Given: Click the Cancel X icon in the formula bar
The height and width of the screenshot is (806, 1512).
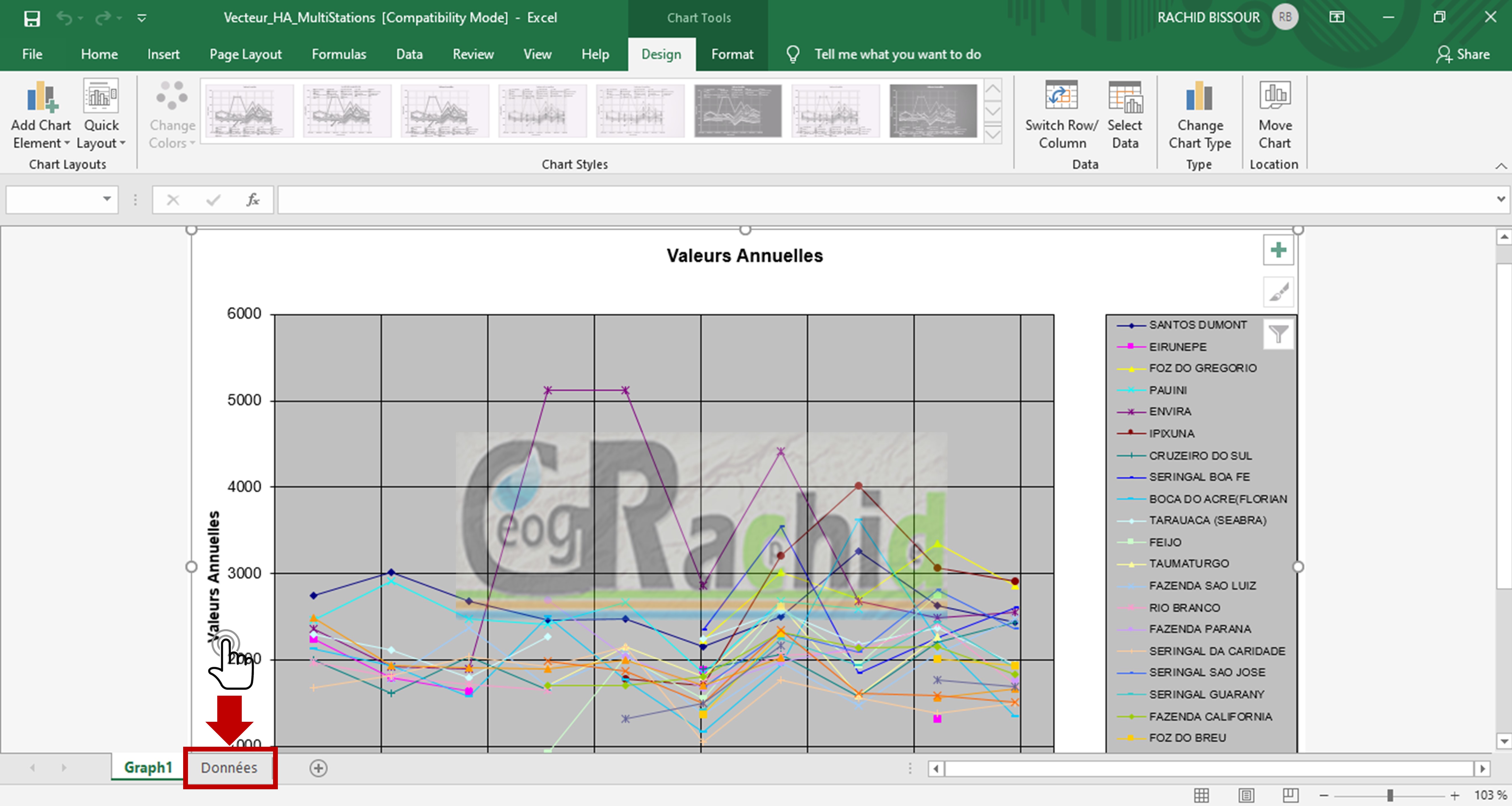Looking at the screenshot, I should 173,200.
